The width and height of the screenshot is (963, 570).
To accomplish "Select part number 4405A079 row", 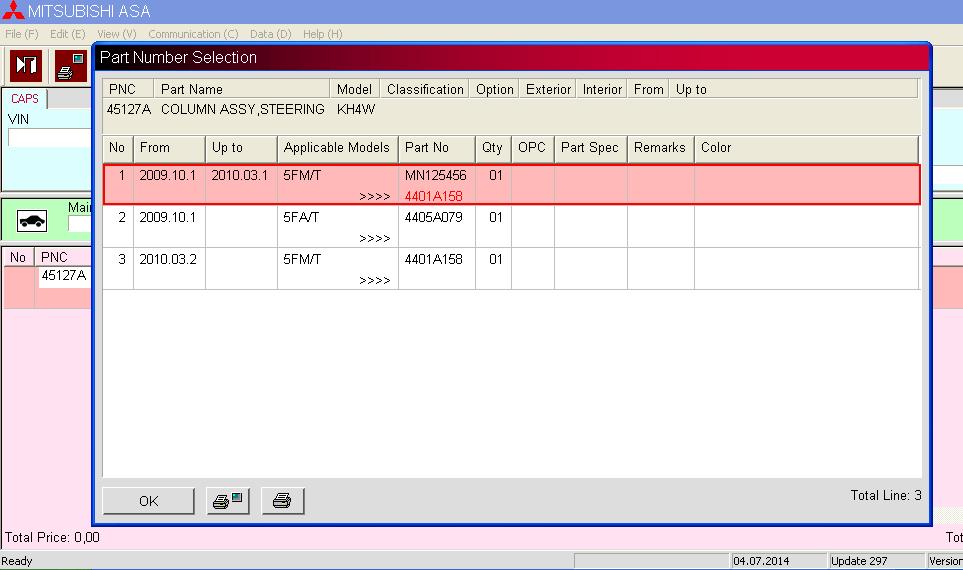I will tap(433, 217).
